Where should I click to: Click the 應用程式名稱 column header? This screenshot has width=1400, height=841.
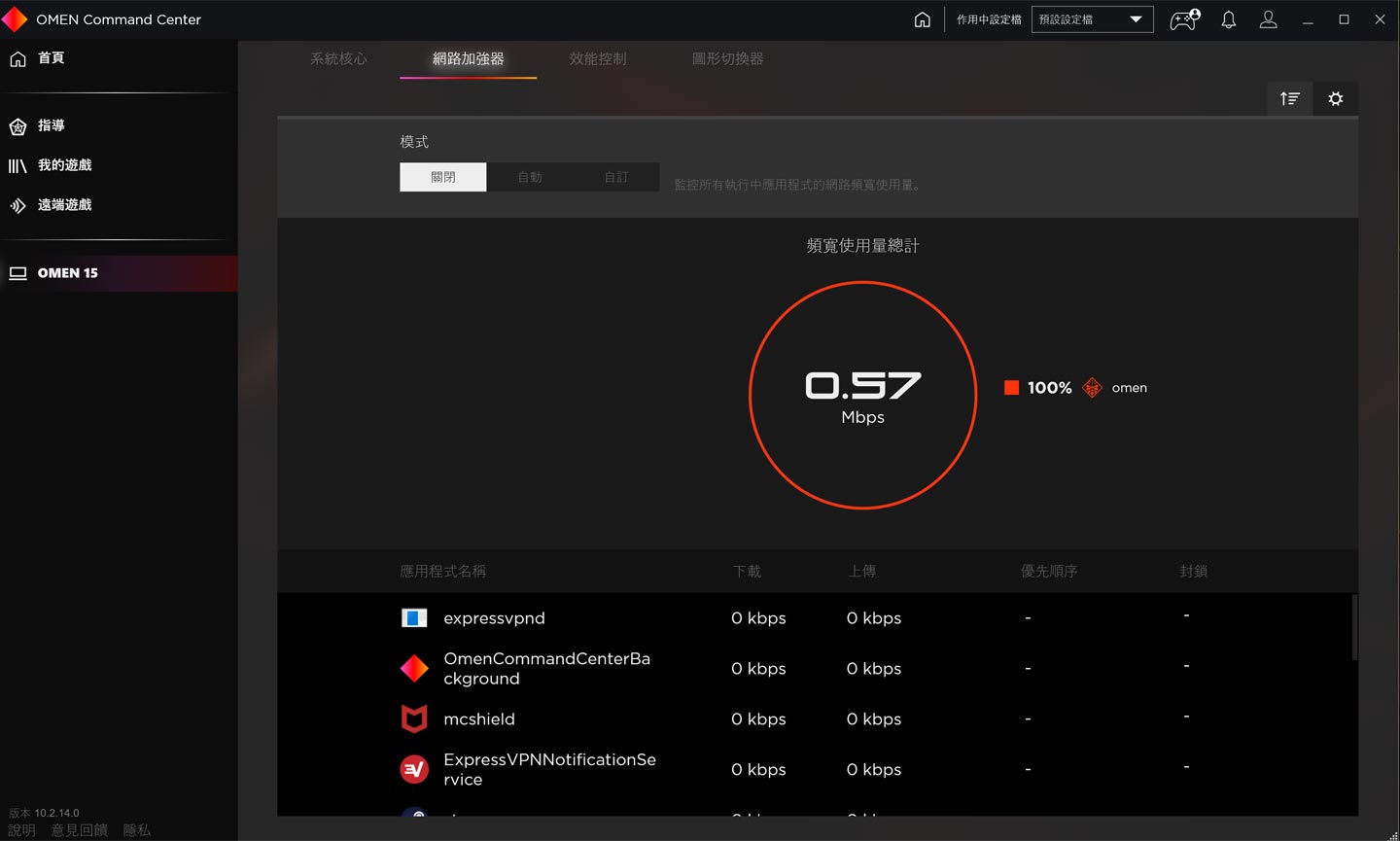(442, 572)
